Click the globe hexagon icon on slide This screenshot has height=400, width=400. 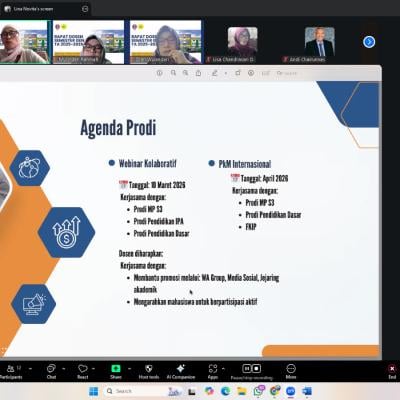click(29, 168)
